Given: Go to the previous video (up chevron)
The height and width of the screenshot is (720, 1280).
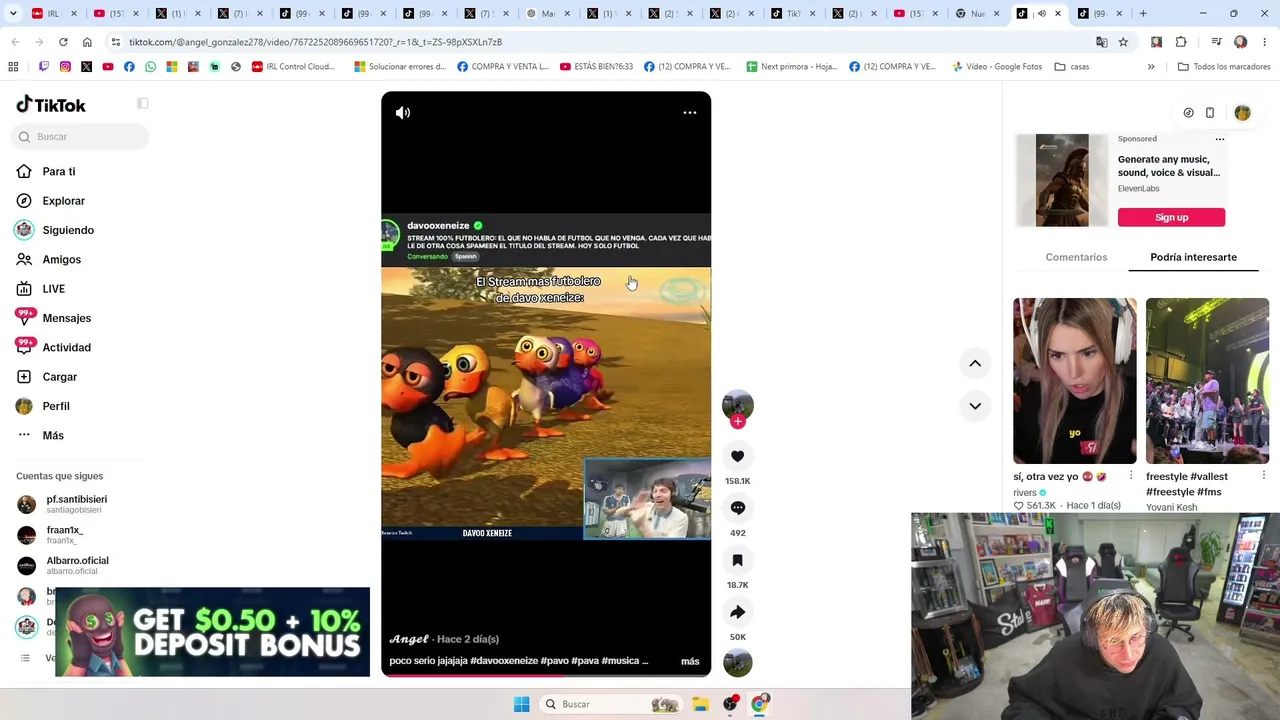Looking at the screenshot, I should pos(975,363).
